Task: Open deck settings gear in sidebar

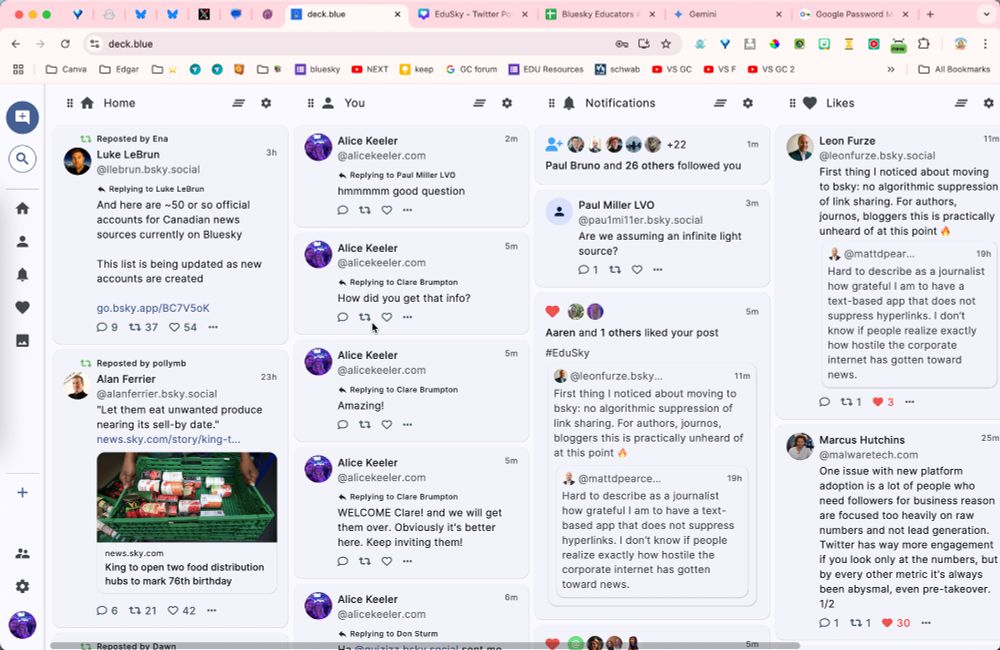Action: [22, 586]
